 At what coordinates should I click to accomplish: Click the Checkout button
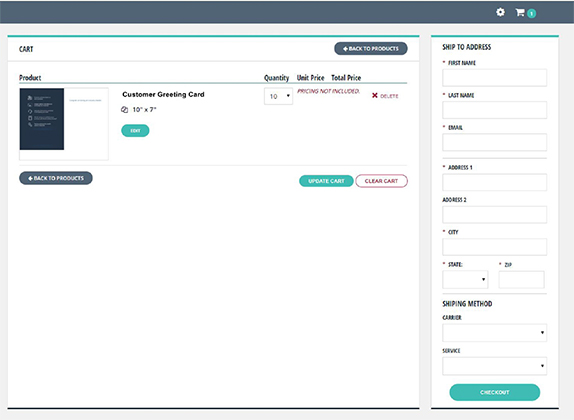495,392
